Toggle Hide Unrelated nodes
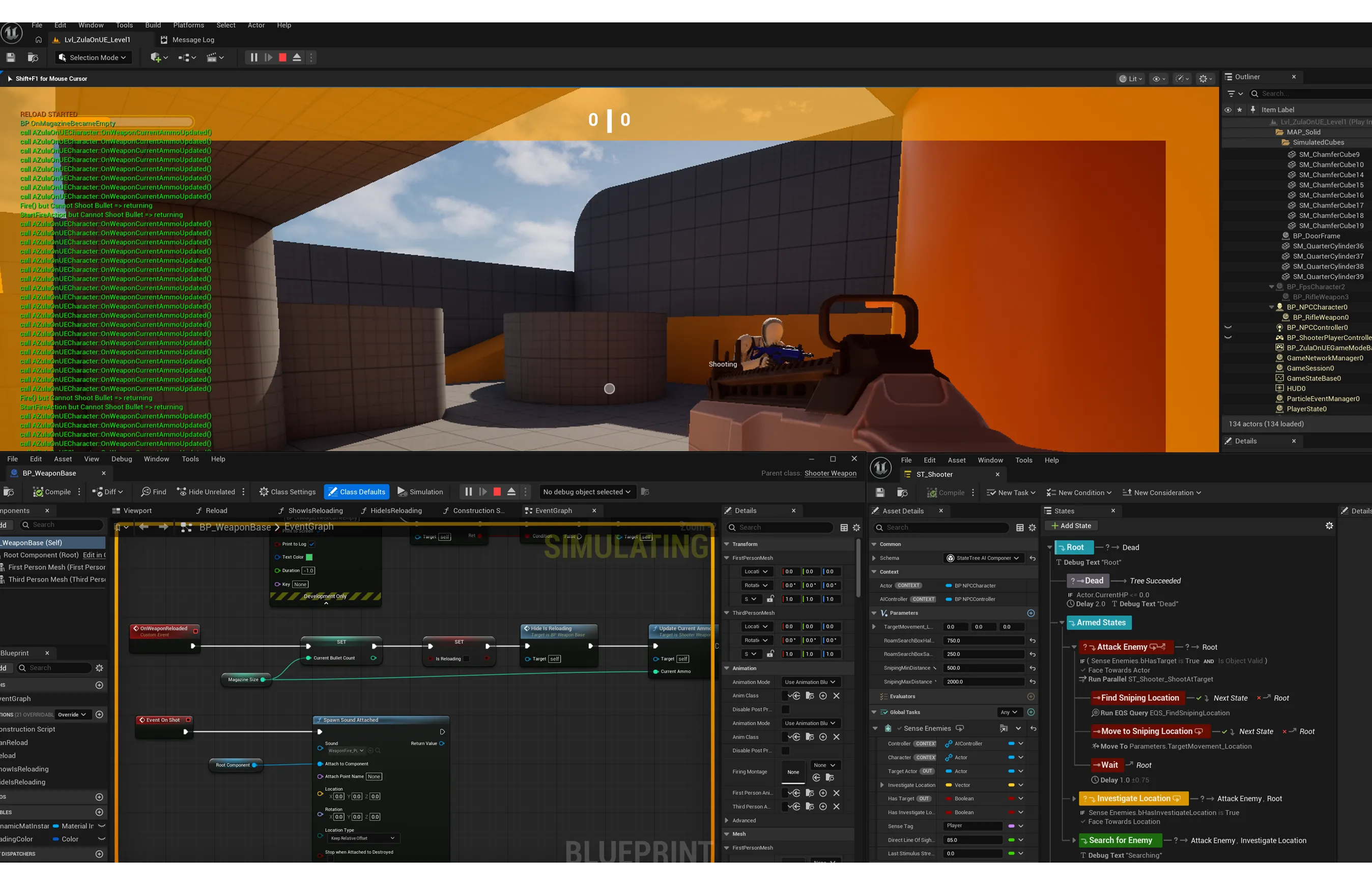This screenshot has height=885, width=1372. point(206,492)
